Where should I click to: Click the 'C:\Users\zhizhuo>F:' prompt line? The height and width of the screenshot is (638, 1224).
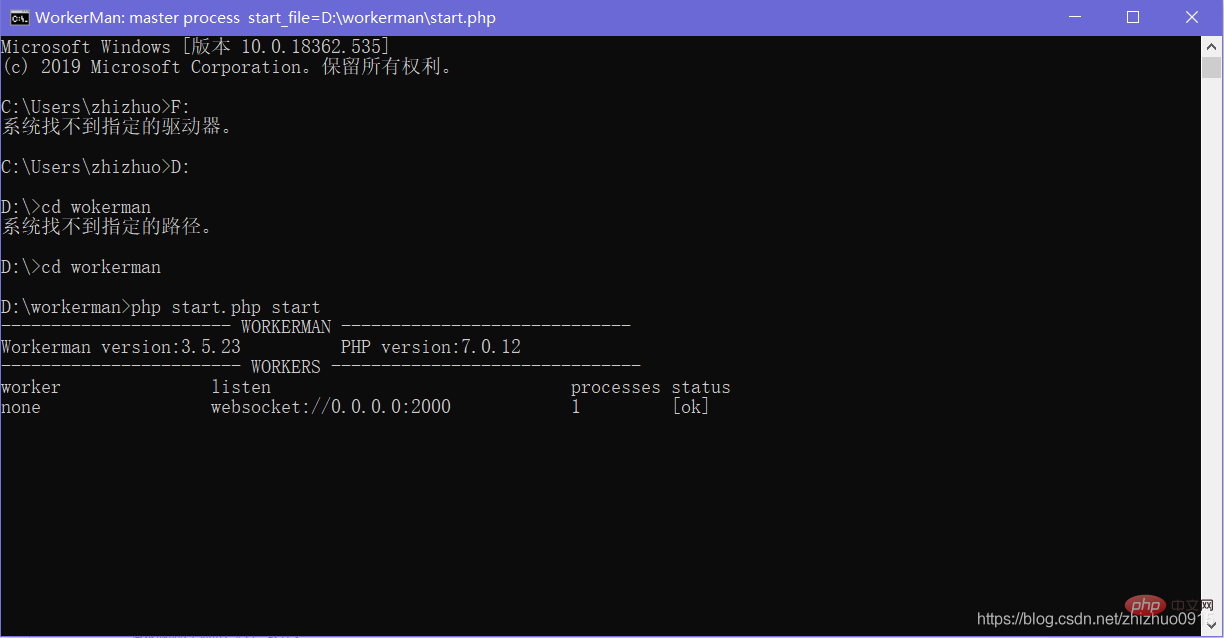point(96,107)
